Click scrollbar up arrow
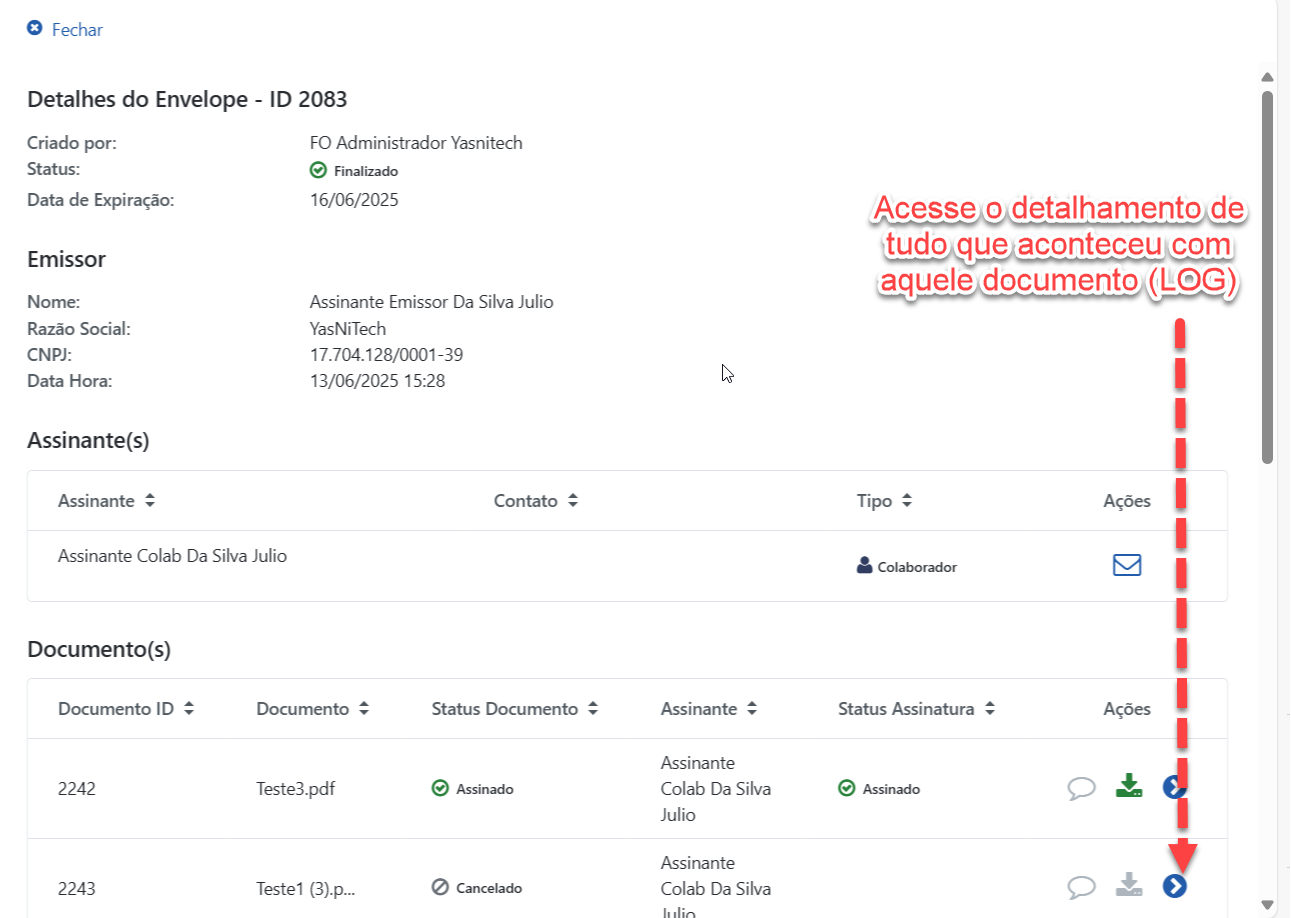Screen dimensions: 1291x918 [1267, 78]
